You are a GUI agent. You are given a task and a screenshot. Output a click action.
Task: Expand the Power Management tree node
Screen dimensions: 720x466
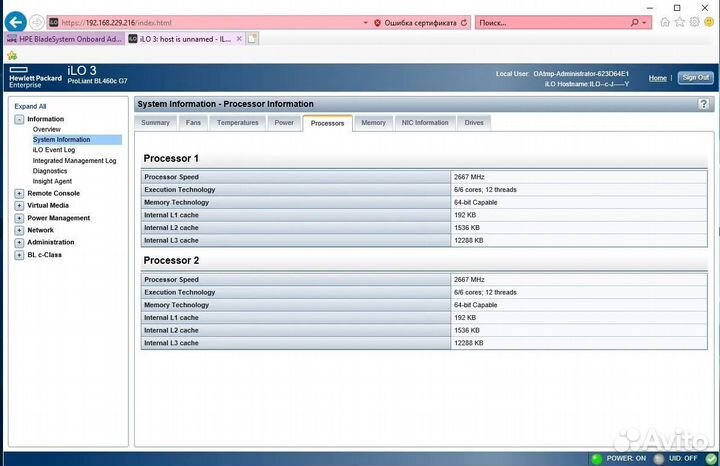pyautogui.click(x=19, y=218)
